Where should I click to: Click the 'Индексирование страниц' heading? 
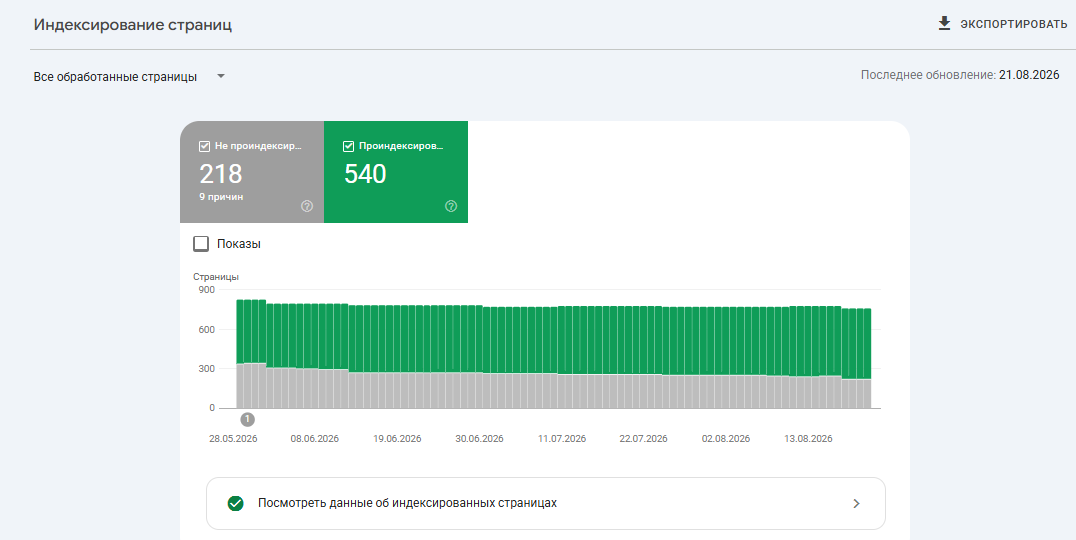pyautogui.click(x=132, y=25)
